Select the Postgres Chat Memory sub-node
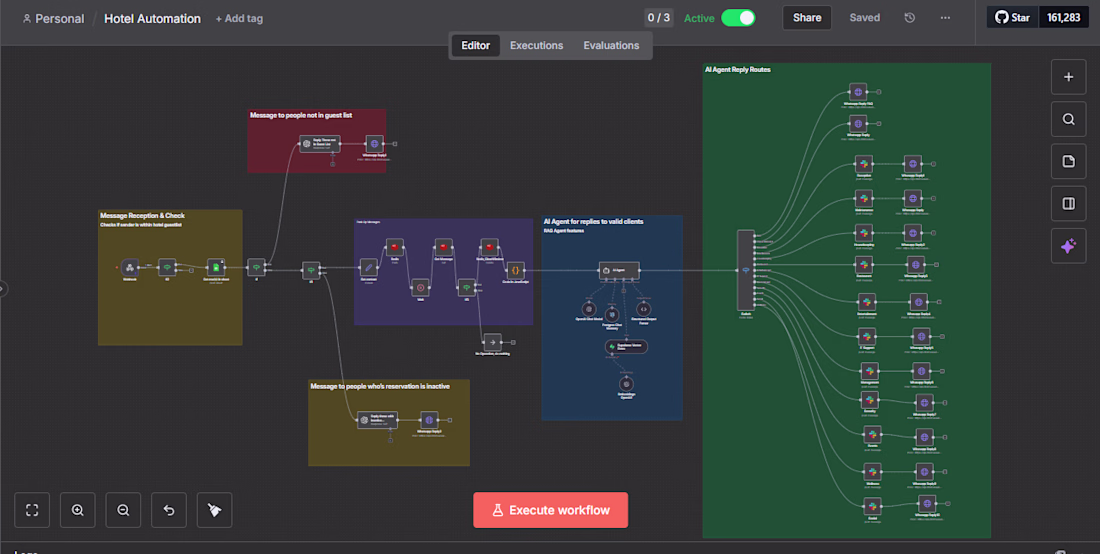1100x554 pixels. pos(612,315)
